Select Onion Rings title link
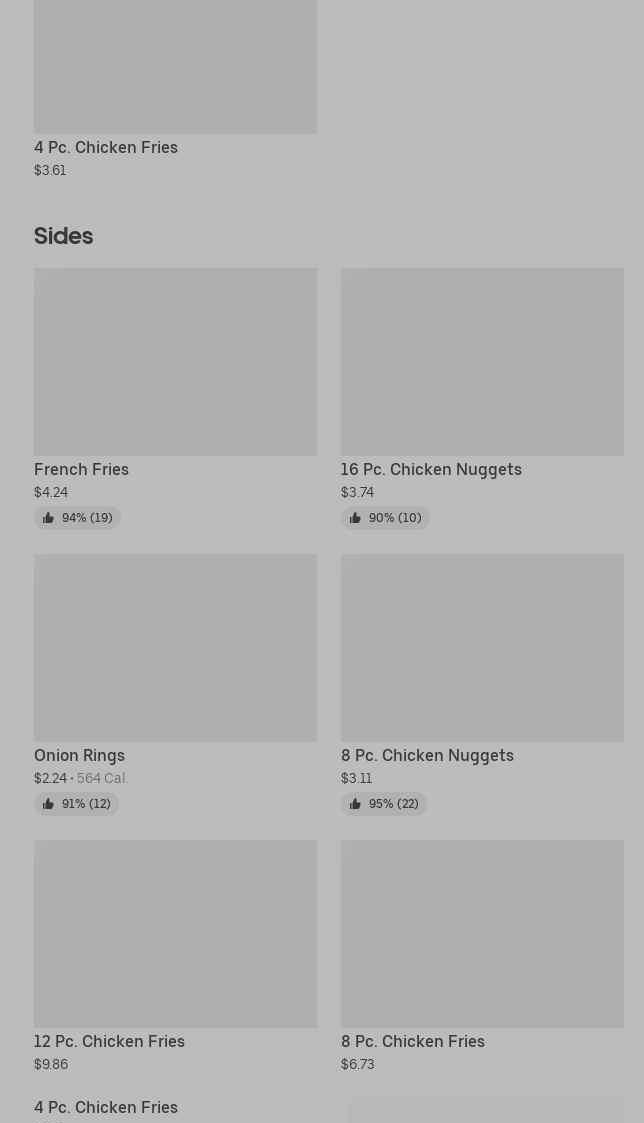This screenshot has width=644, height=1123. click(79, 755)
